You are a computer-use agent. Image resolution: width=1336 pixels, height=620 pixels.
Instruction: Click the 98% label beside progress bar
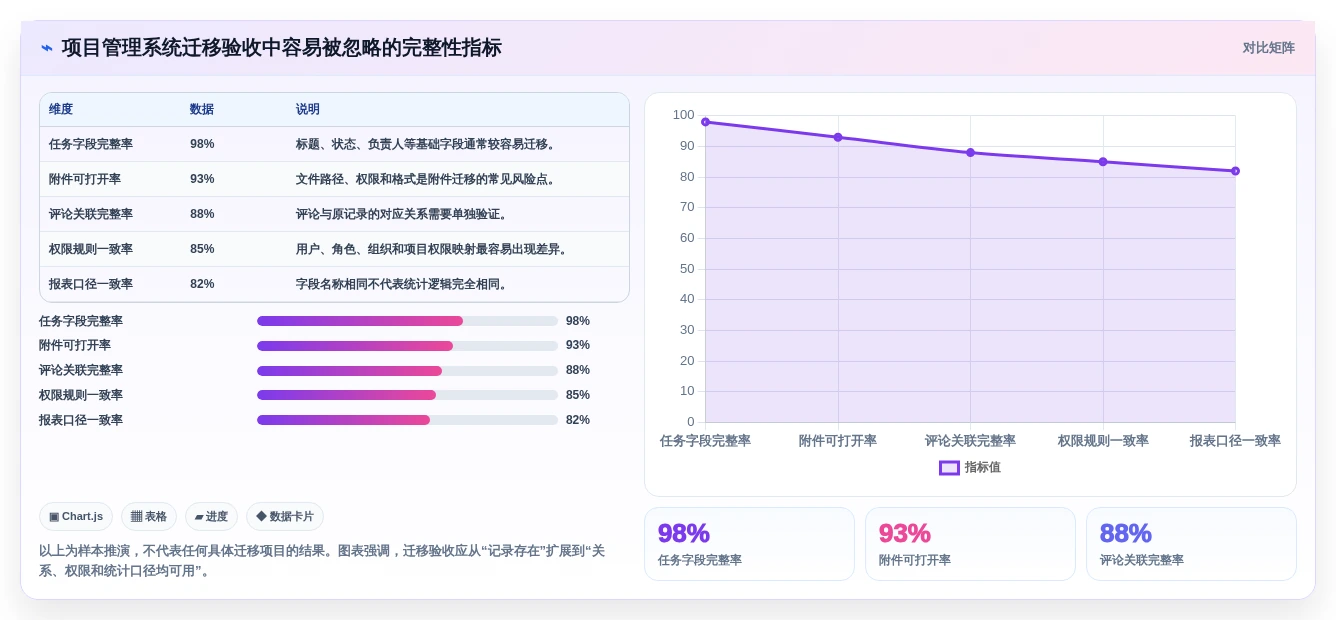click(x=578, y=321)
